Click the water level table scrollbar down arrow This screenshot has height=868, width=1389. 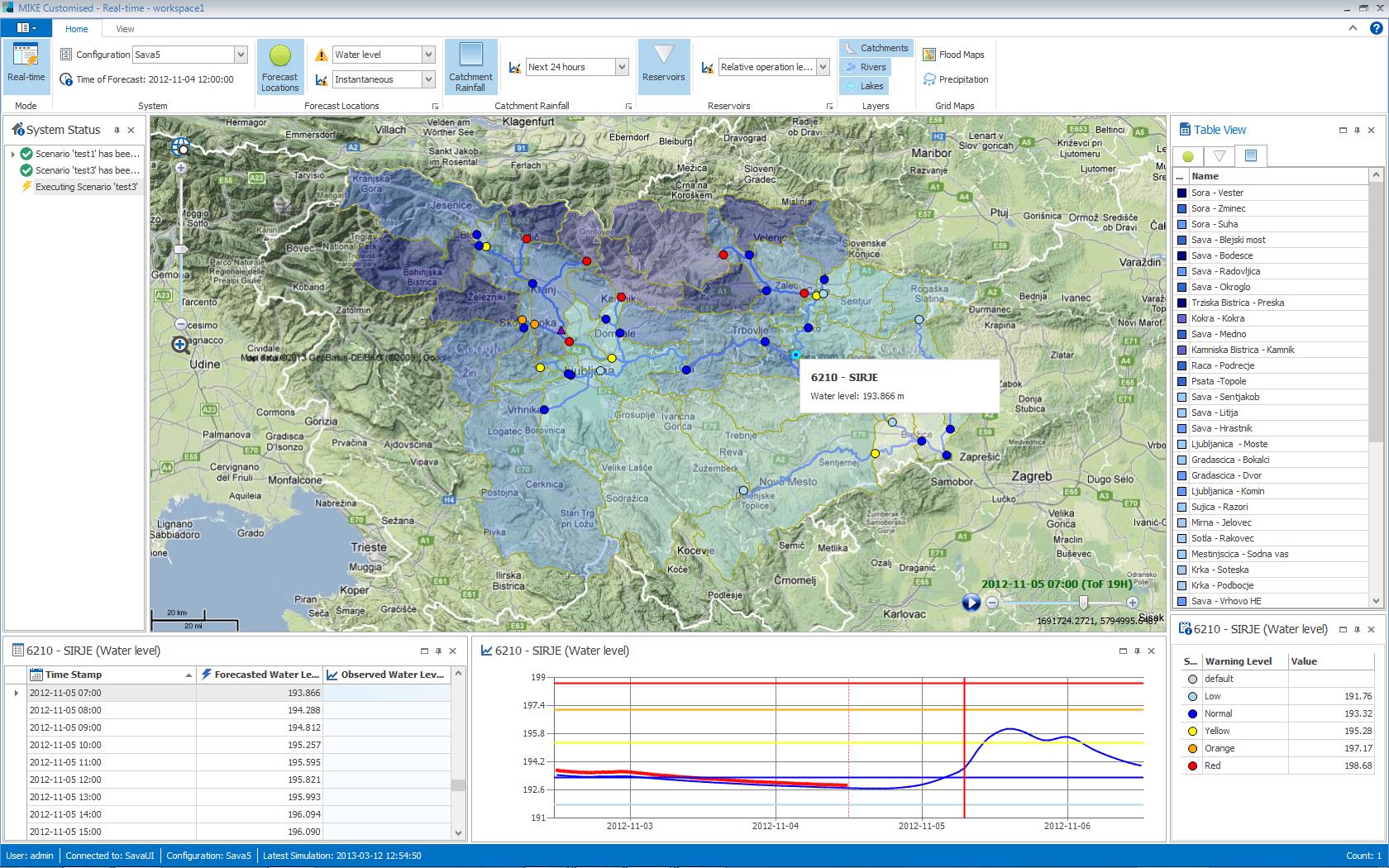click(459, 833)
